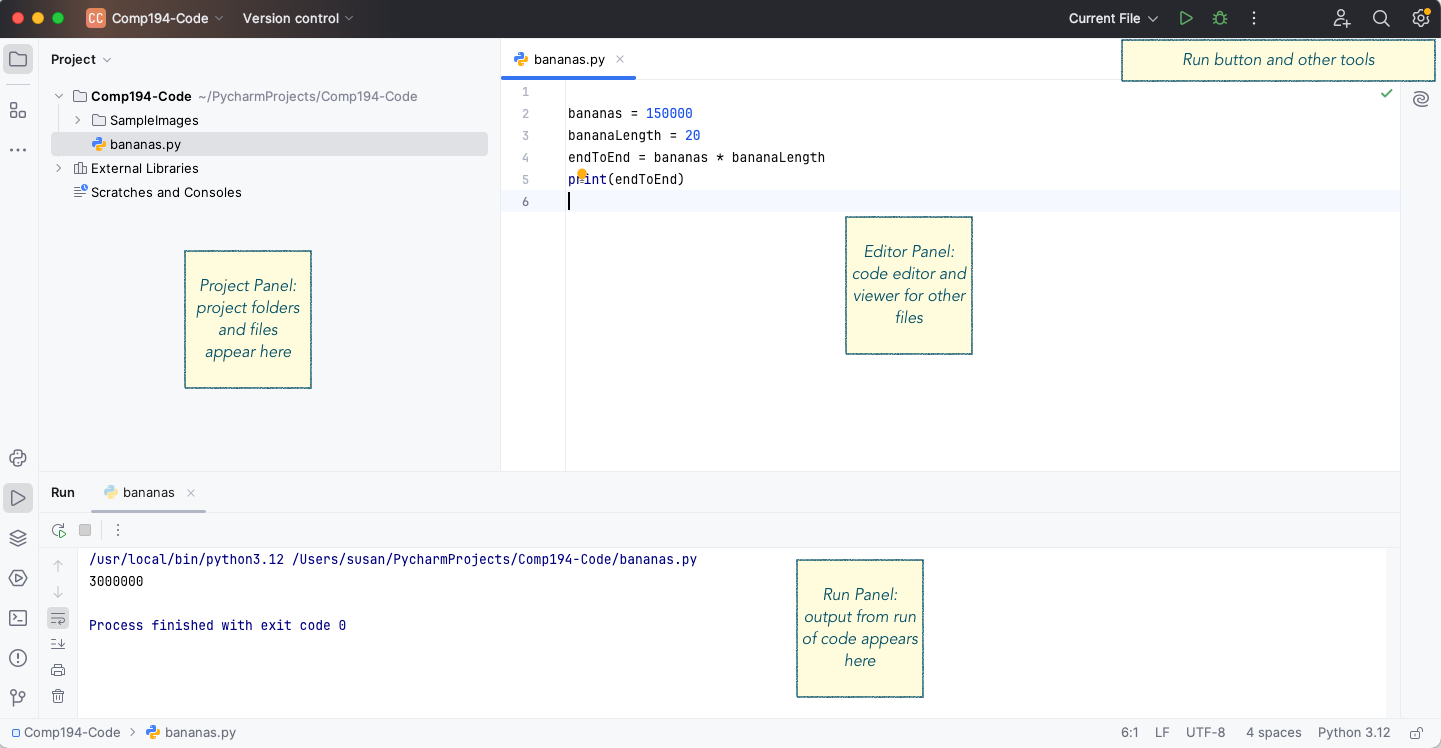
Task: Toggle soft-wrap in the run console
Action: (58, 618)
